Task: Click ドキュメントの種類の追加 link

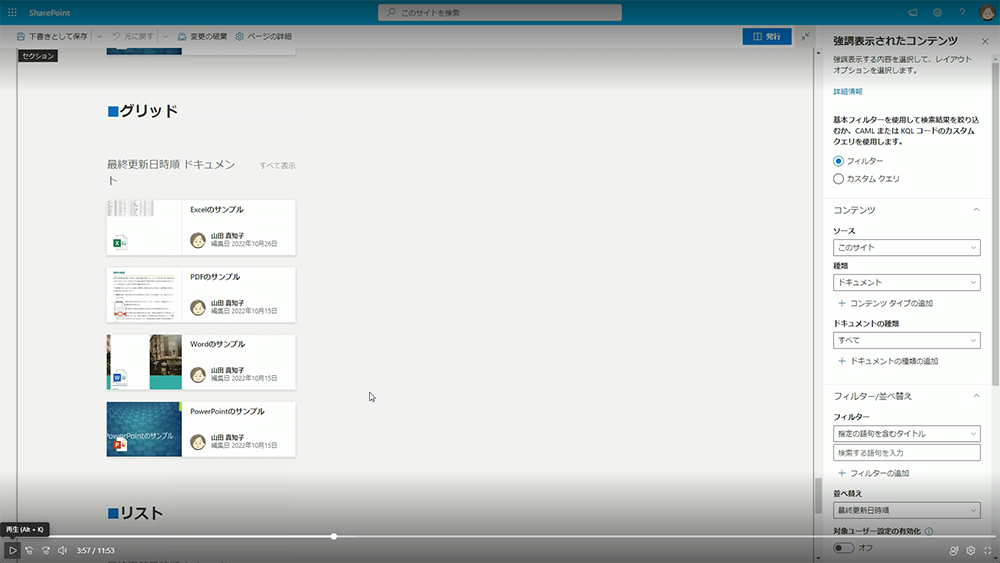Action: [x=888, y=362]
